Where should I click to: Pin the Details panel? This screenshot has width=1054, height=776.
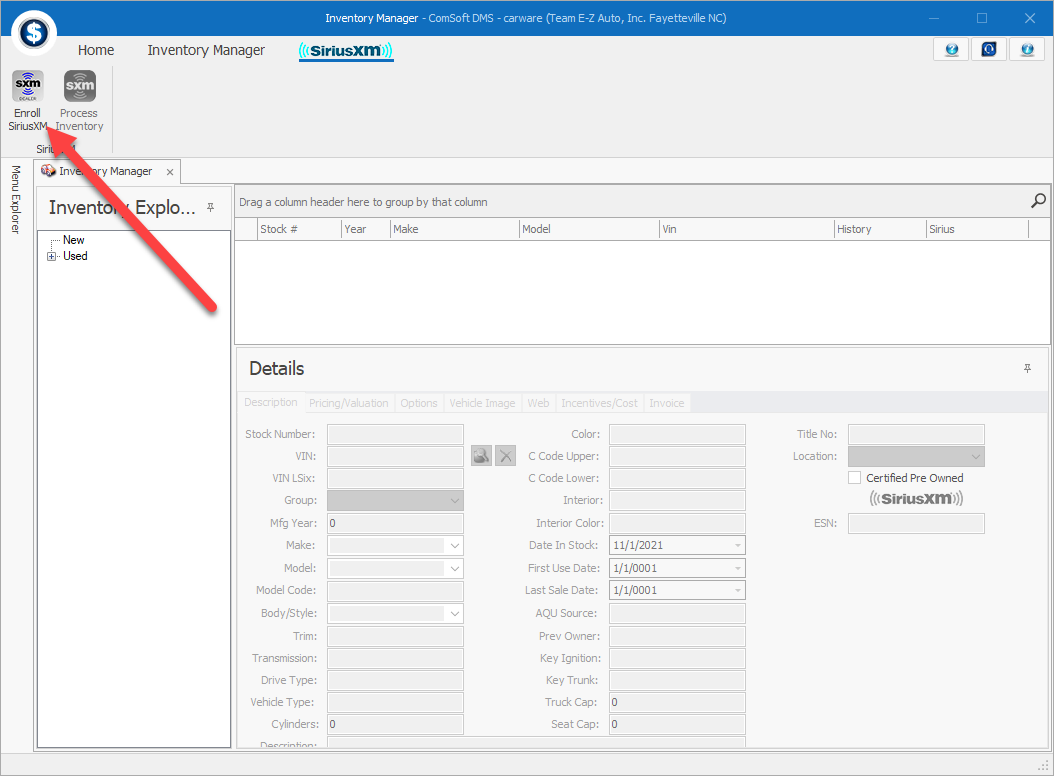click(x=1027, y=368)
